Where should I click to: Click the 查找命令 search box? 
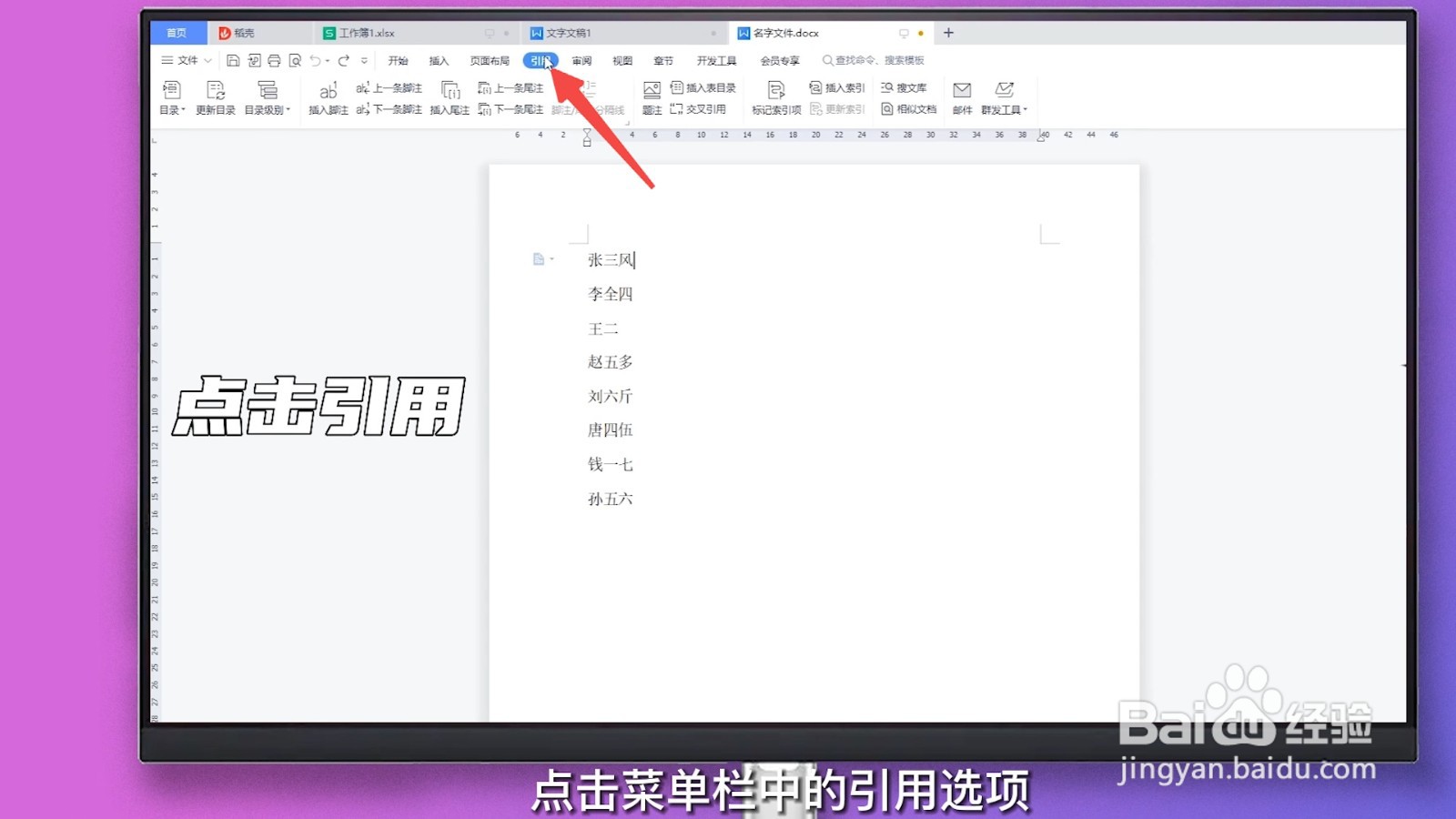pyautogui.click(x=874, y=60)
